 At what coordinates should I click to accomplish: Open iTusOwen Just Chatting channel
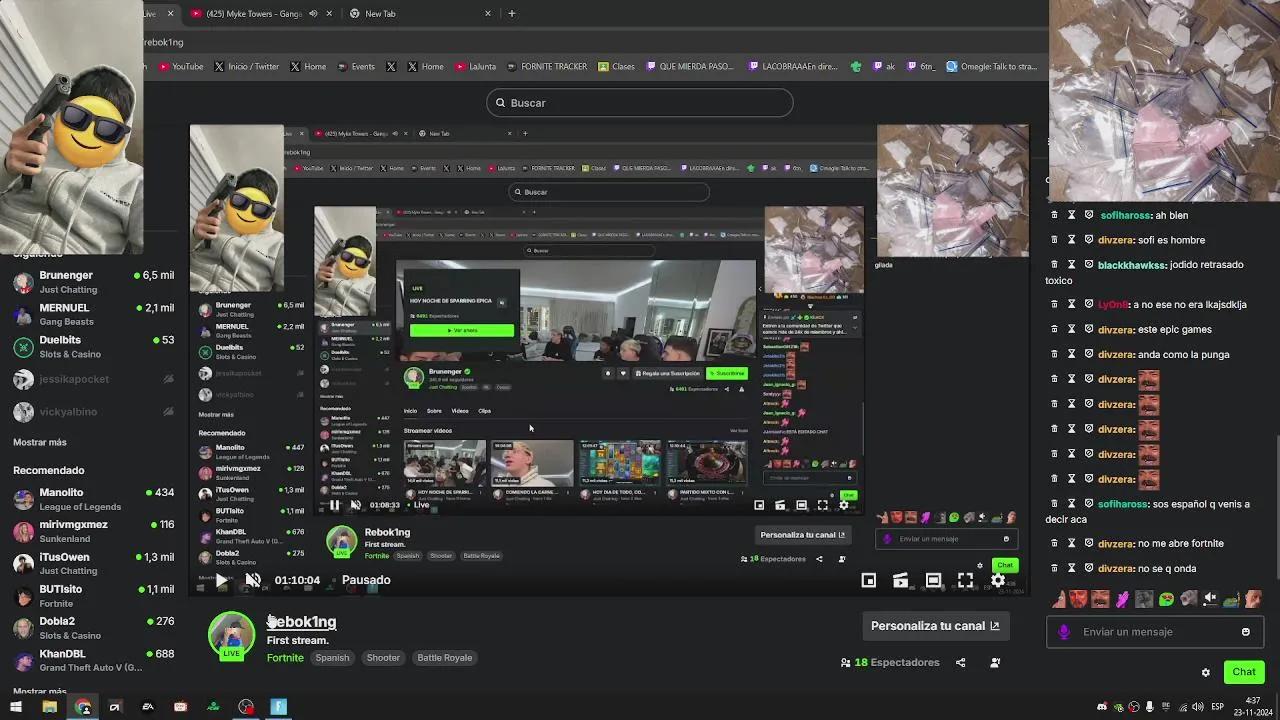tap(94, 563)
